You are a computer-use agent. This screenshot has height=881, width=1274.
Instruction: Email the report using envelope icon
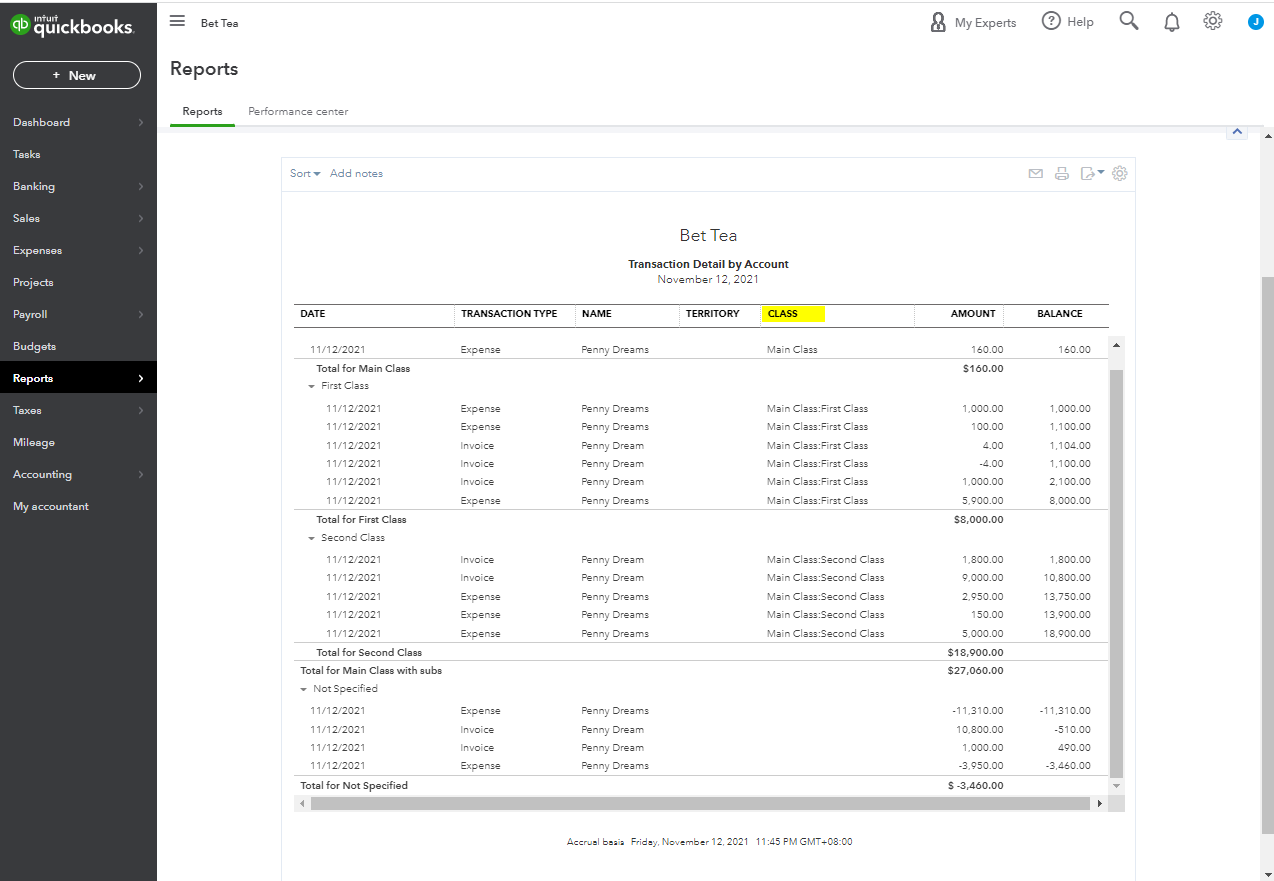(1036, 174)
